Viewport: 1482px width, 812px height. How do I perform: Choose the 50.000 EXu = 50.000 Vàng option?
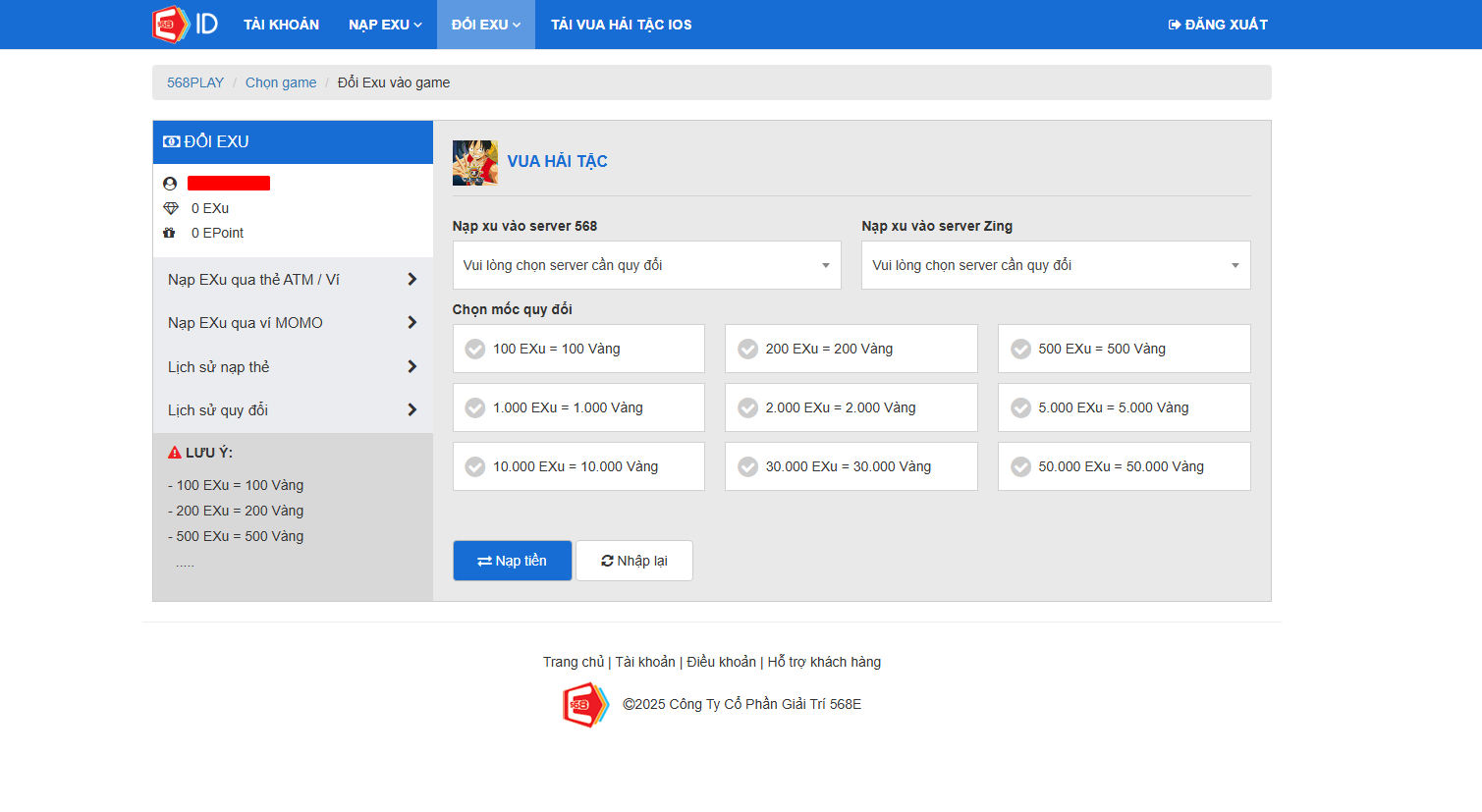[1125, 466]
